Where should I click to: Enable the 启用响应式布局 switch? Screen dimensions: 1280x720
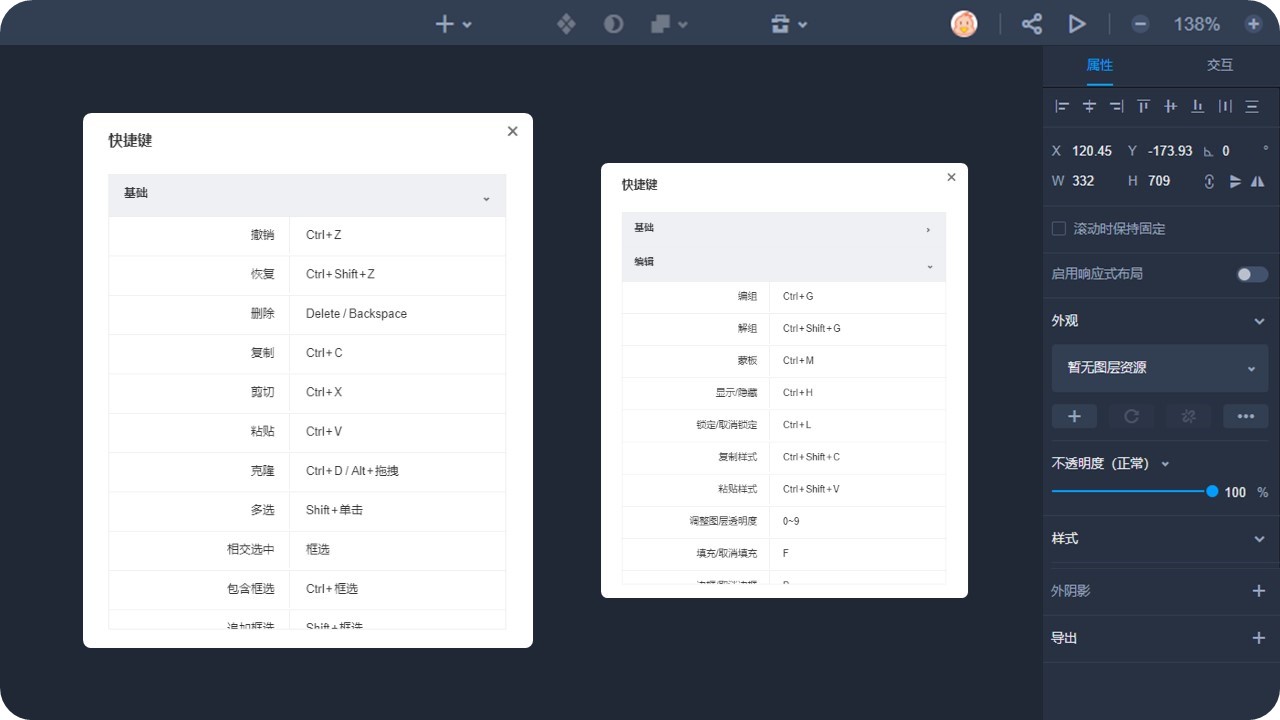(x=1252, y=274)
